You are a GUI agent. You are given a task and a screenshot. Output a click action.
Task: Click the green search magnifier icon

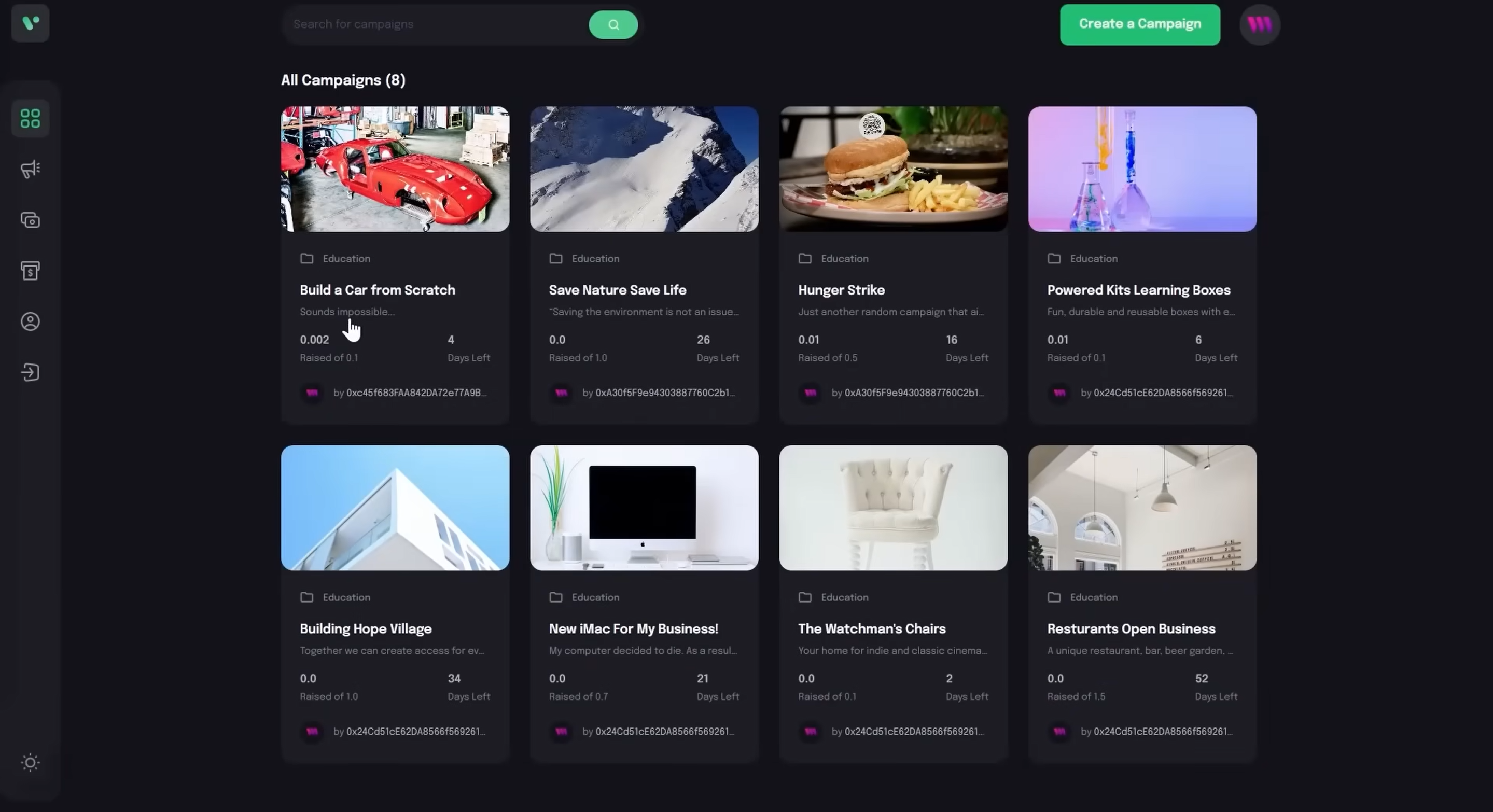[x=612, y=24]
